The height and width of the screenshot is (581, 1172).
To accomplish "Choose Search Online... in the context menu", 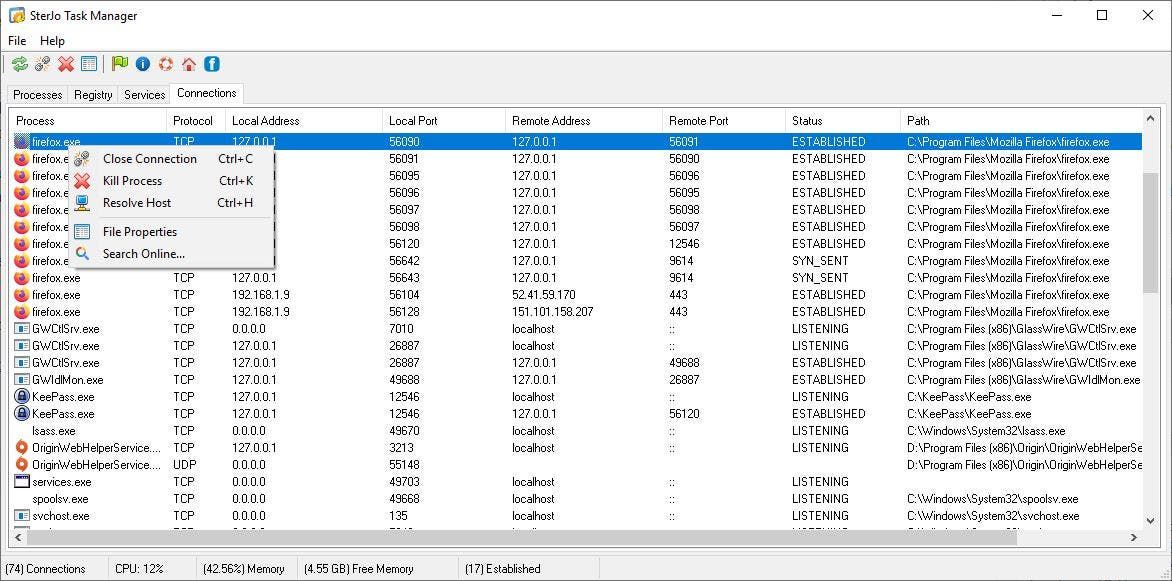I will click(171, 253).
